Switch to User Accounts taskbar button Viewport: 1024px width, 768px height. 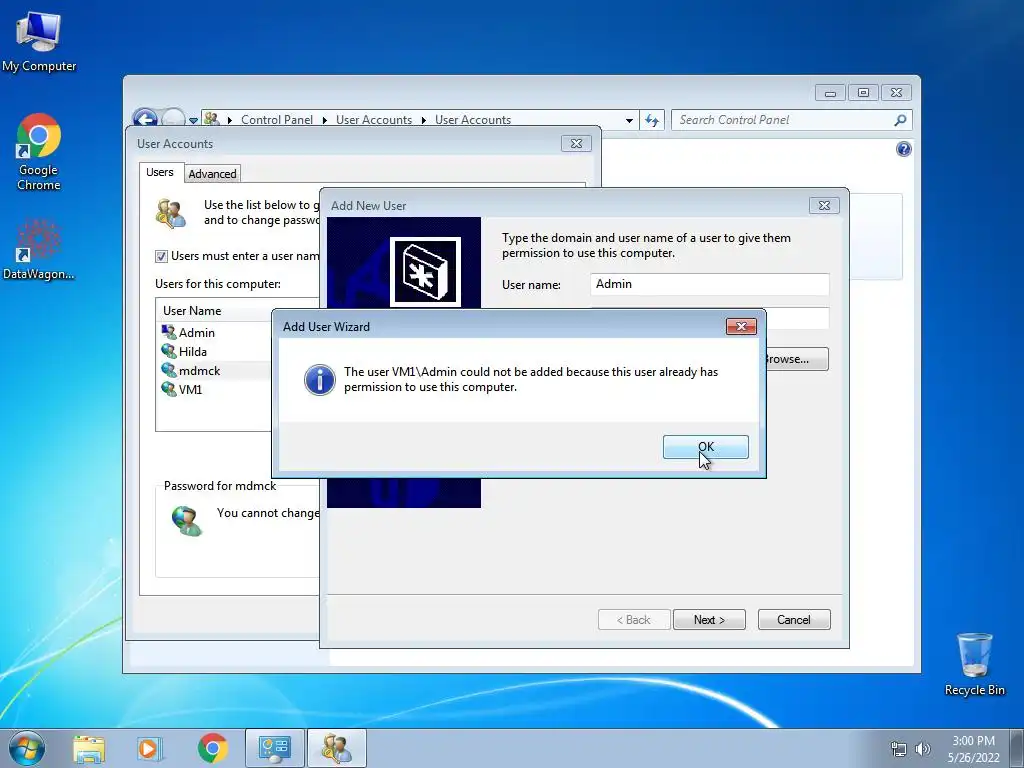coord(337,748)
